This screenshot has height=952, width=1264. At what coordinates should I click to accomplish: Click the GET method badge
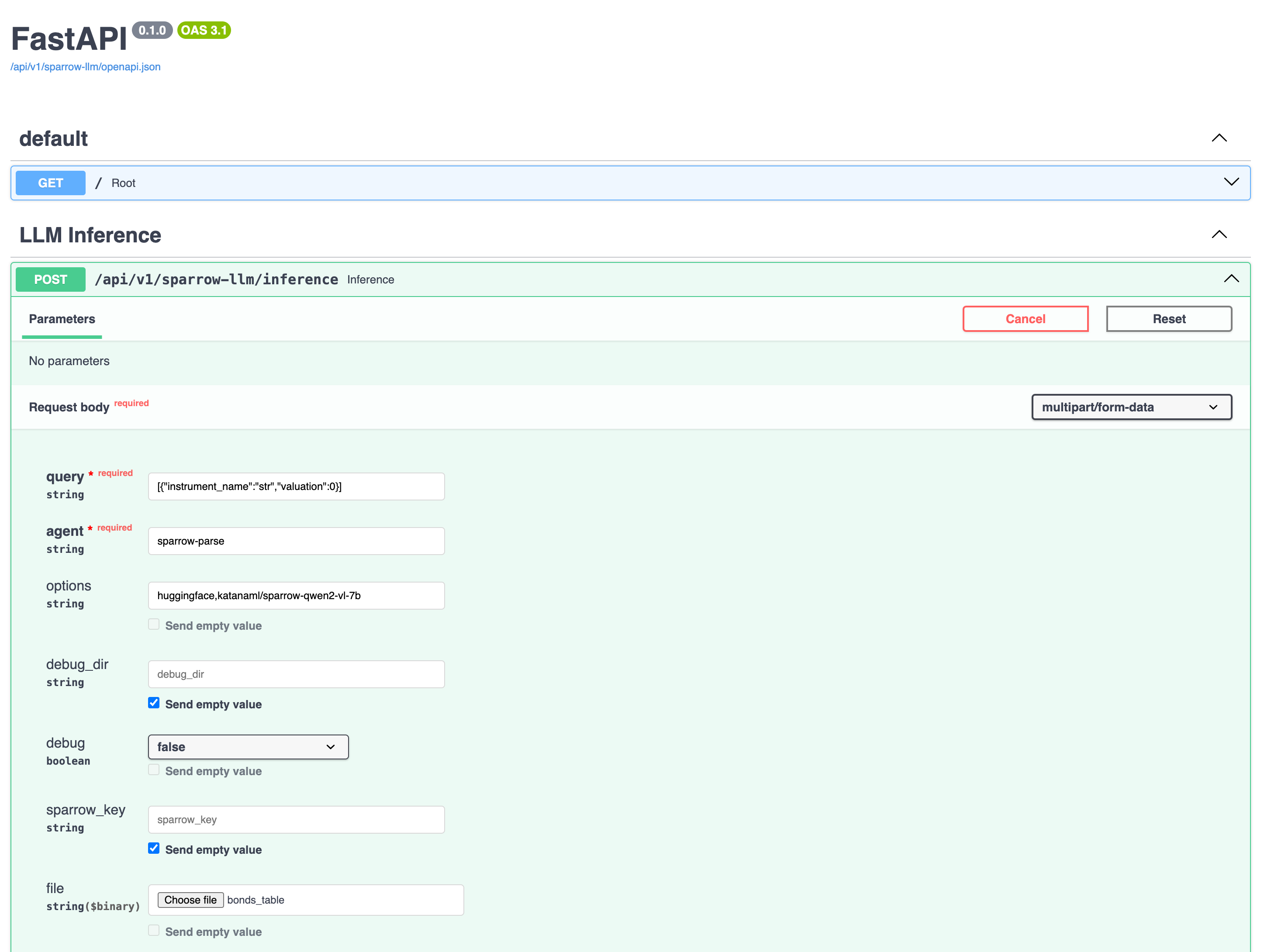tap(50, 183)
